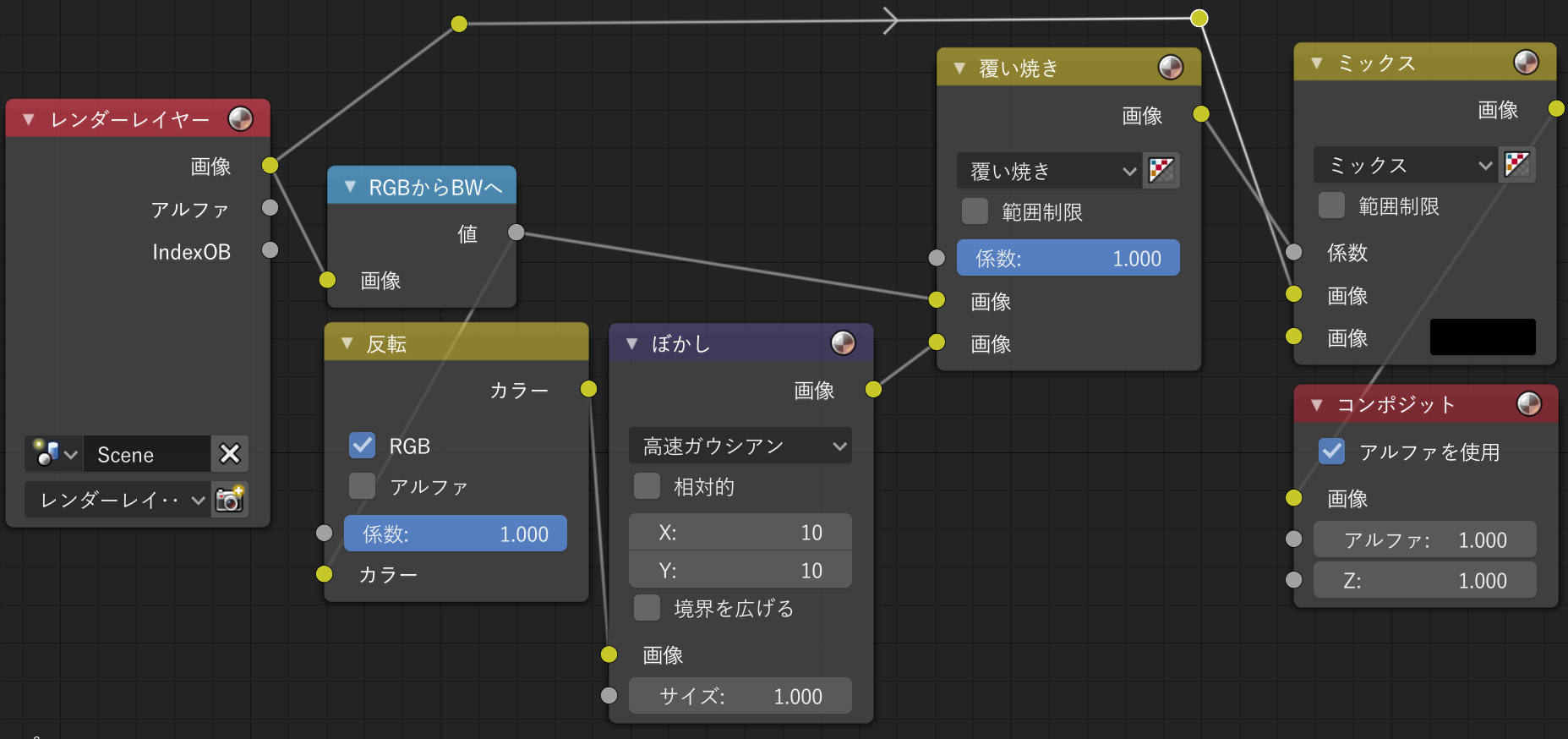Click 画像 output socket of レンダーレイヤー node
Screen dimensions: 1568x739
[270, 165]
